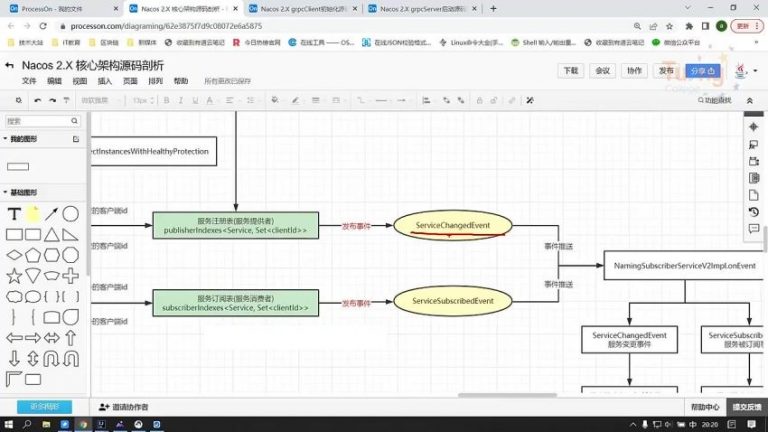768x432 pixels.
Task: Collapse the 基础图形 shapes section
Action: coord(5,192)
